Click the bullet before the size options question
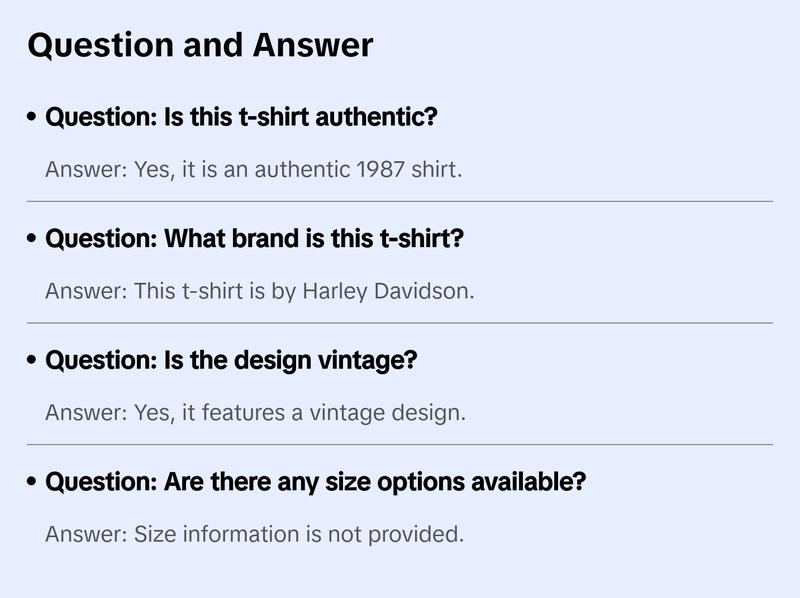 pos(33,483)
